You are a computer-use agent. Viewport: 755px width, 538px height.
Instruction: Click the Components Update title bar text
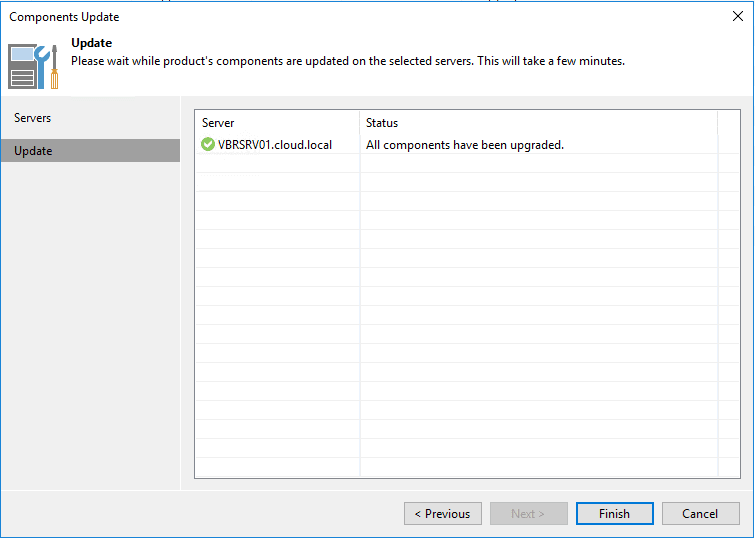[64, 17]
